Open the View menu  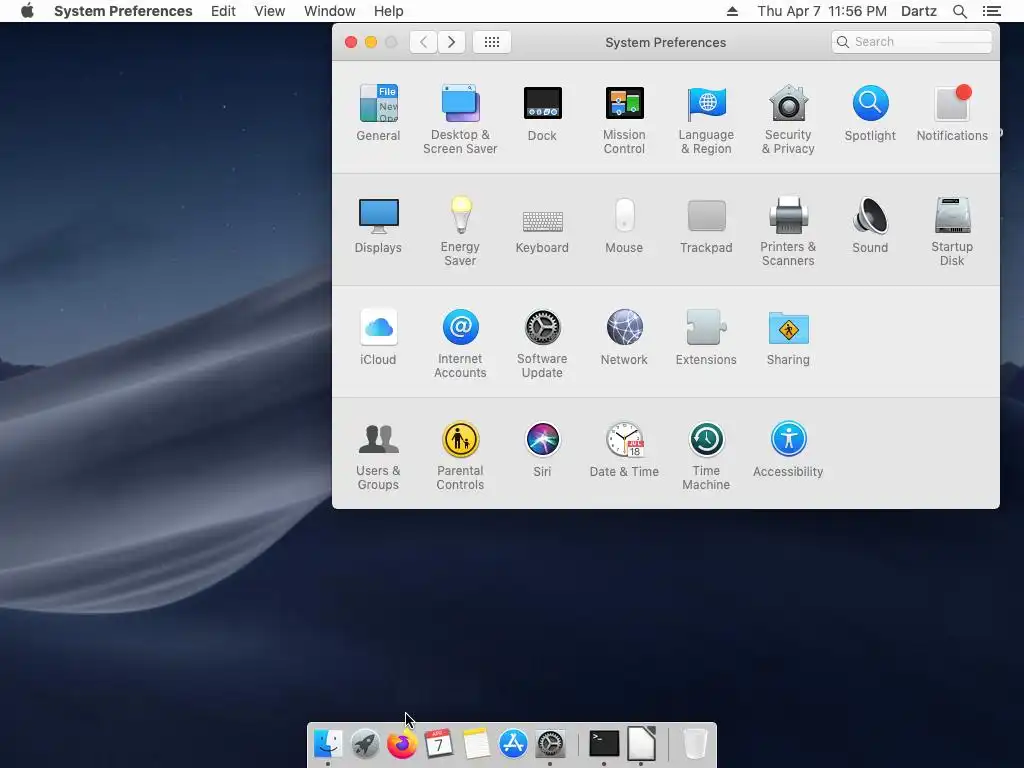(x=270, y=11)
